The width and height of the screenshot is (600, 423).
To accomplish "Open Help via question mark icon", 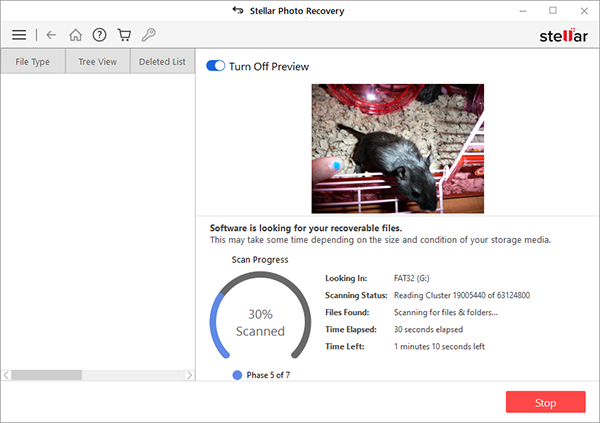I will point(99,35).
